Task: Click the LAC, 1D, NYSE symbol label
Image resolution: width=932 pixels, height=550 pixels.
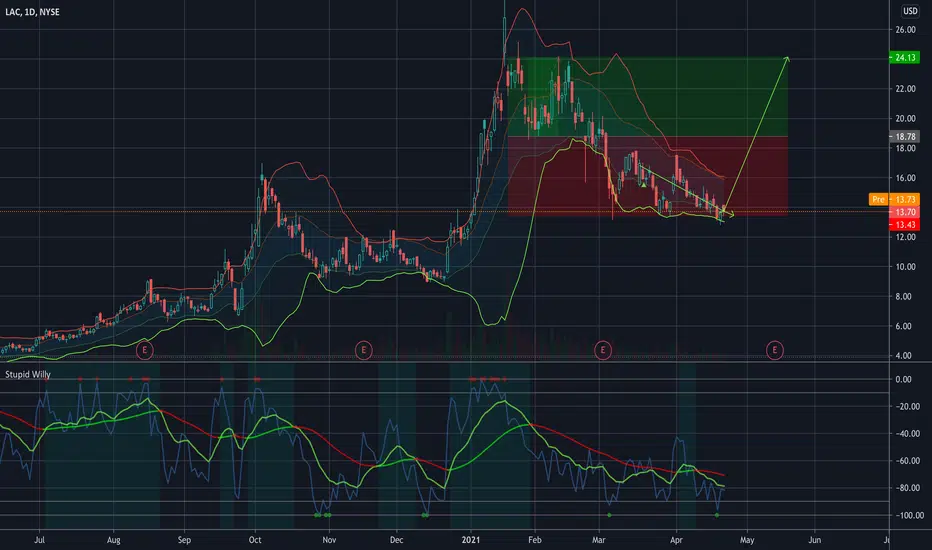Action: tap(32, 12)
